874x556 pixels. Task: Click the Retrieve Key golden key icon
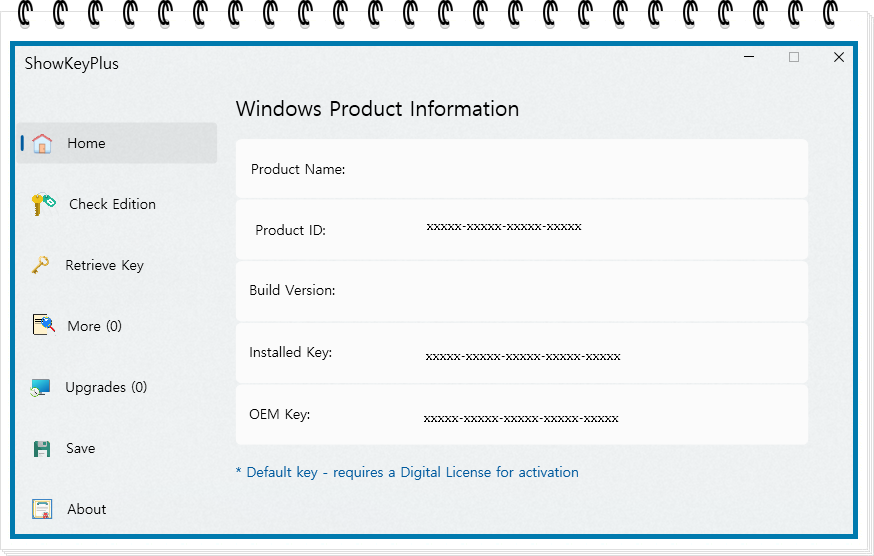click(40, 265)
